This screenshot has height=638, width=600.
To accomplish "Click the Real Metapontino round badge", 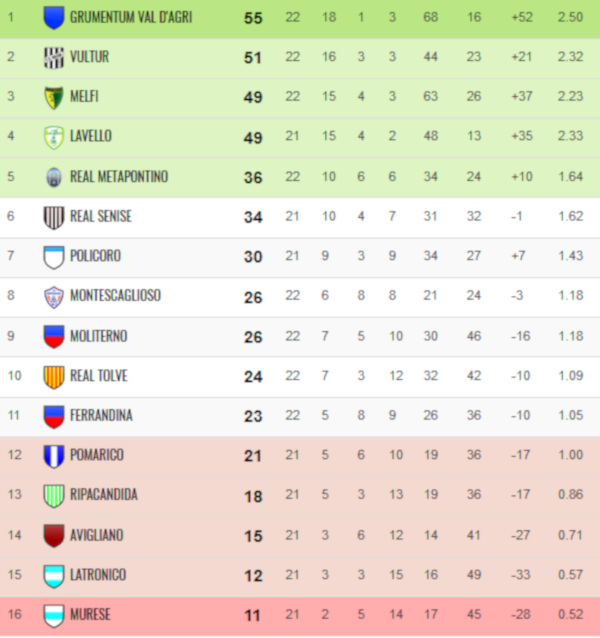I will pos(54,177).
